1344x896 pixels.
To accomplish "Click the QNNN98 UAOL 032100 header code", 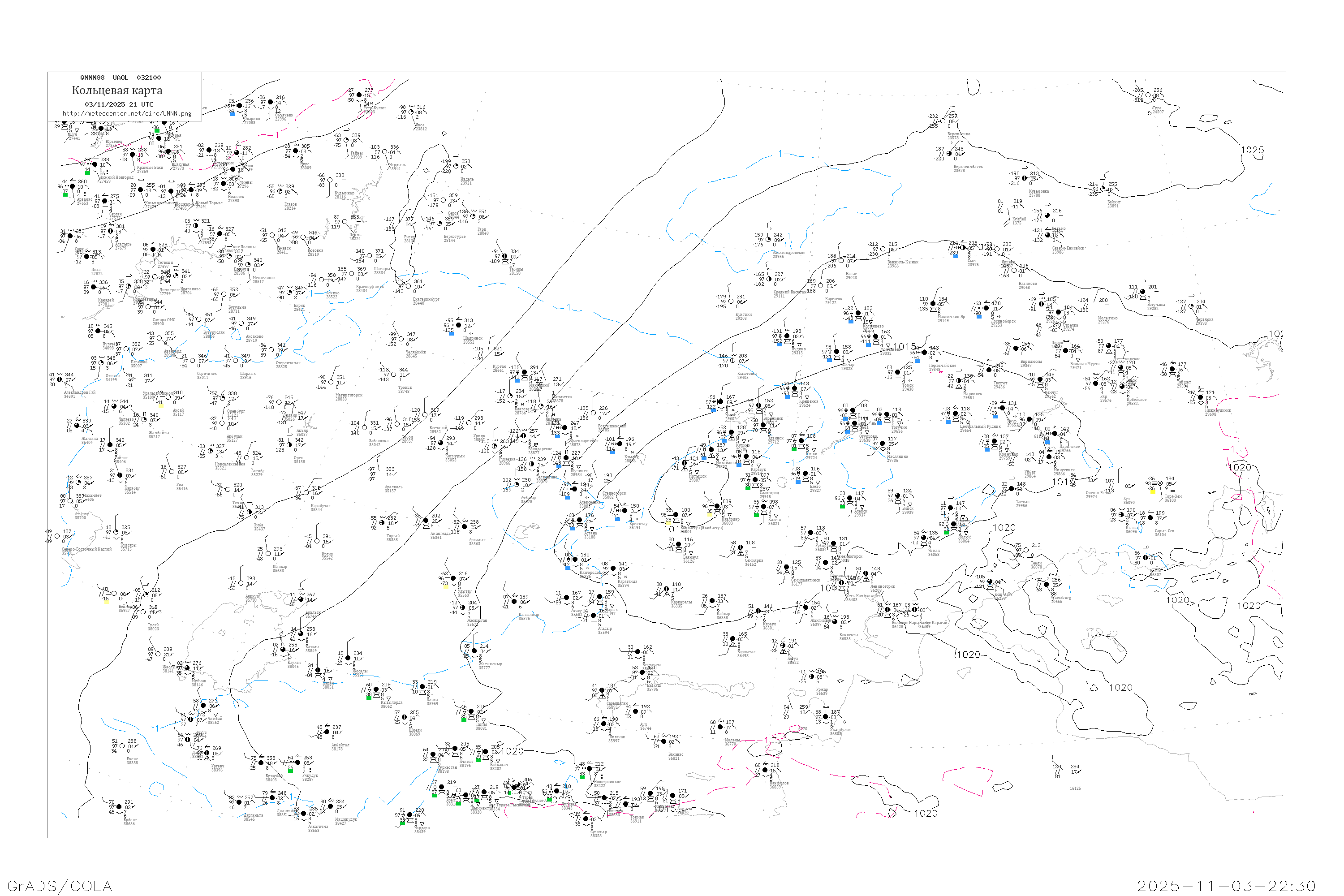I will tap(121, 78).
